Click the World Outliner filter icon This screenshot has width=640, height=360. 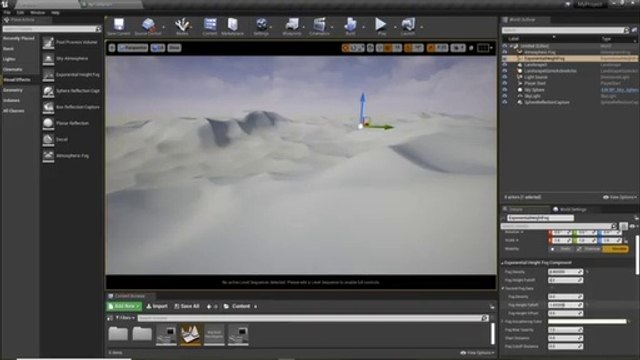[x=634, y=30]
